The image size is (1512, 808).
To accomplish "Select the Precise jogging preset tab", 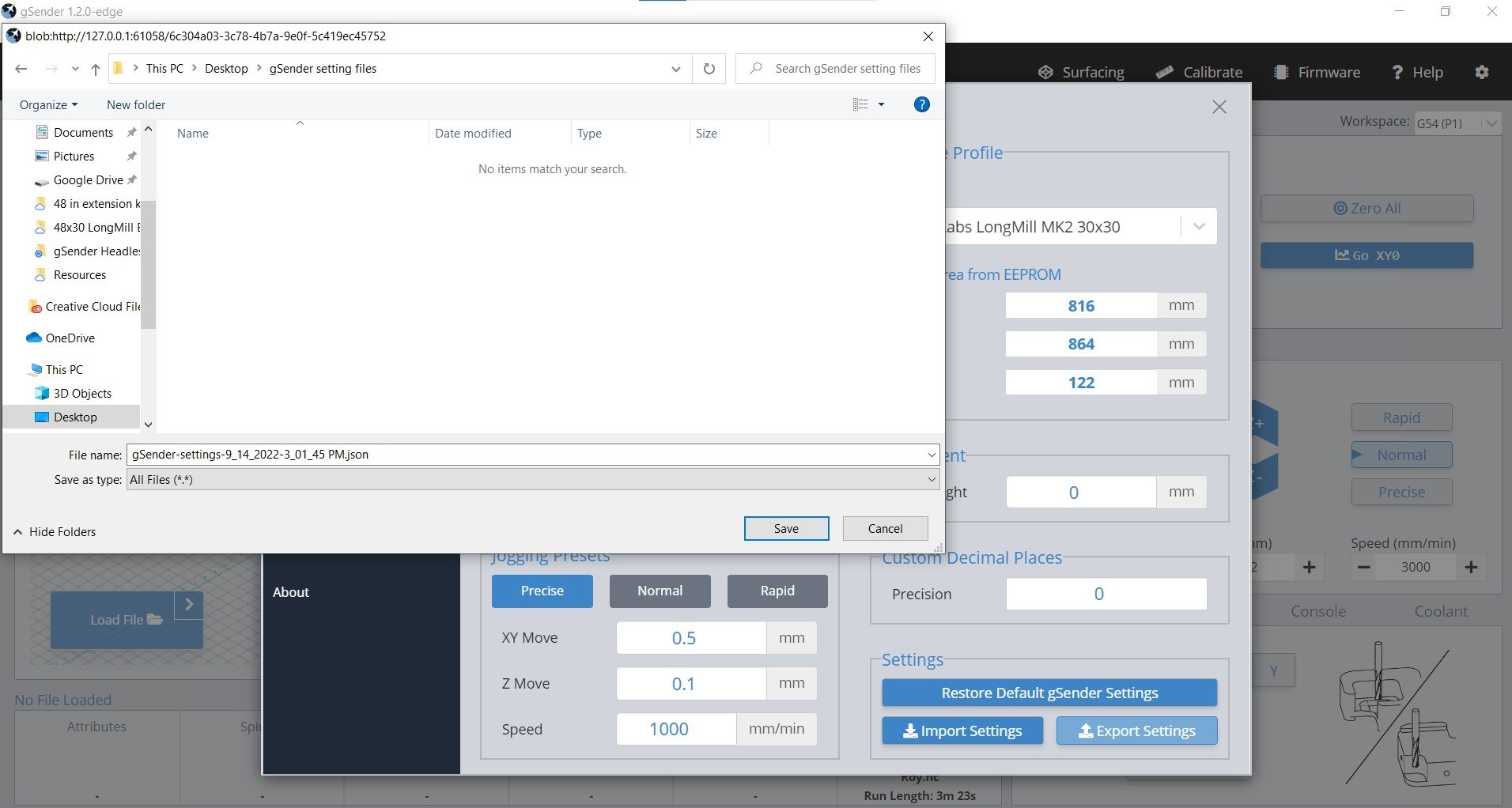I will pyautogui.click(x=542, y=591).
